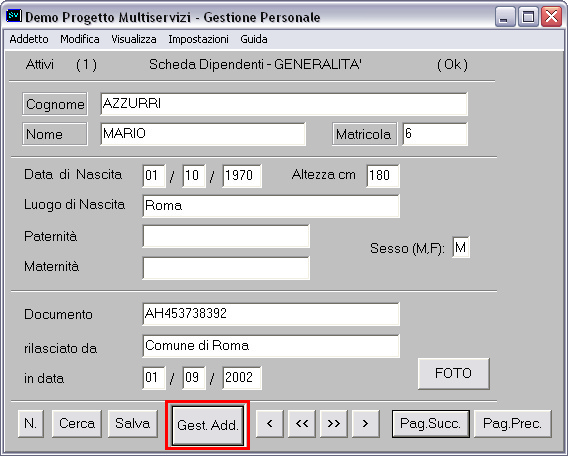568x456 pixels.
Task: Click the application icon in the title bar
Action: [14, 16]
